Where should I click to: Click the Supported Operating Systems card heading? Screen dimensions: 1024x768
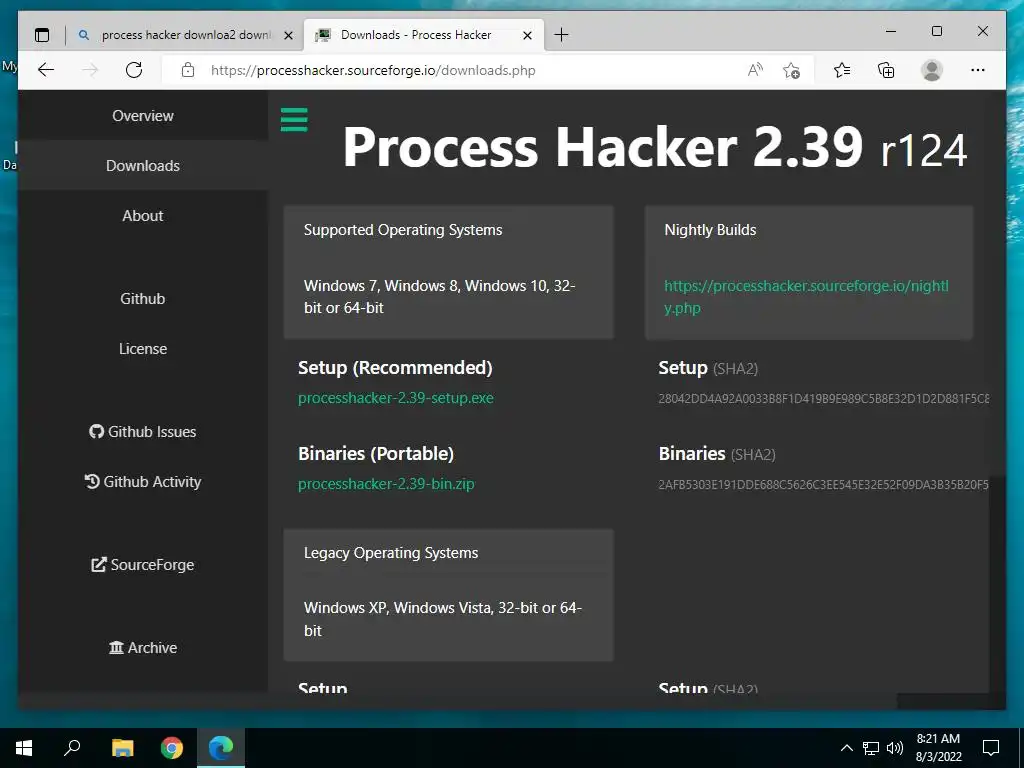click(x=403, y=230)
